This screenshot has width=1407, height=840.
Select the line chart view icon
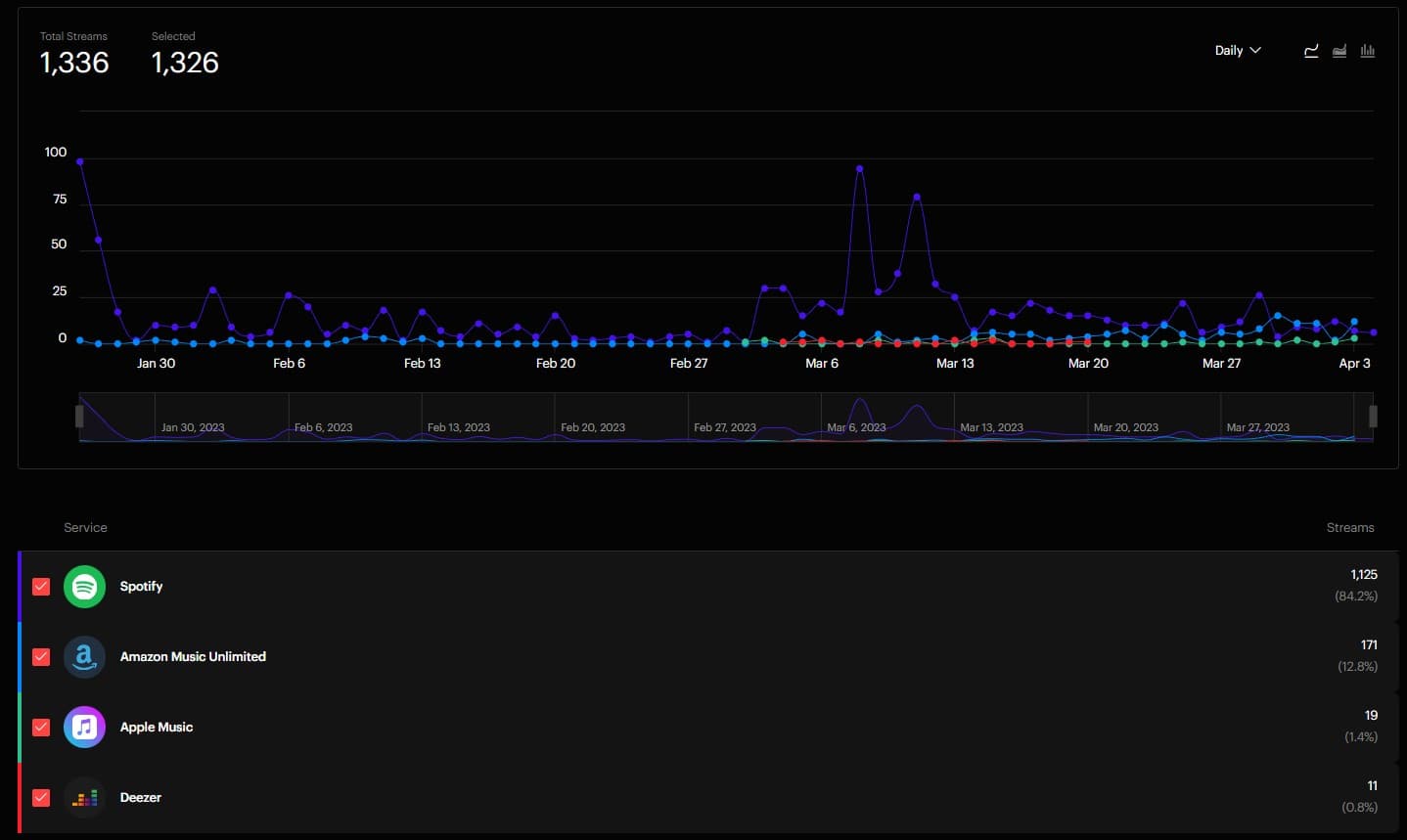point(1311,50)
